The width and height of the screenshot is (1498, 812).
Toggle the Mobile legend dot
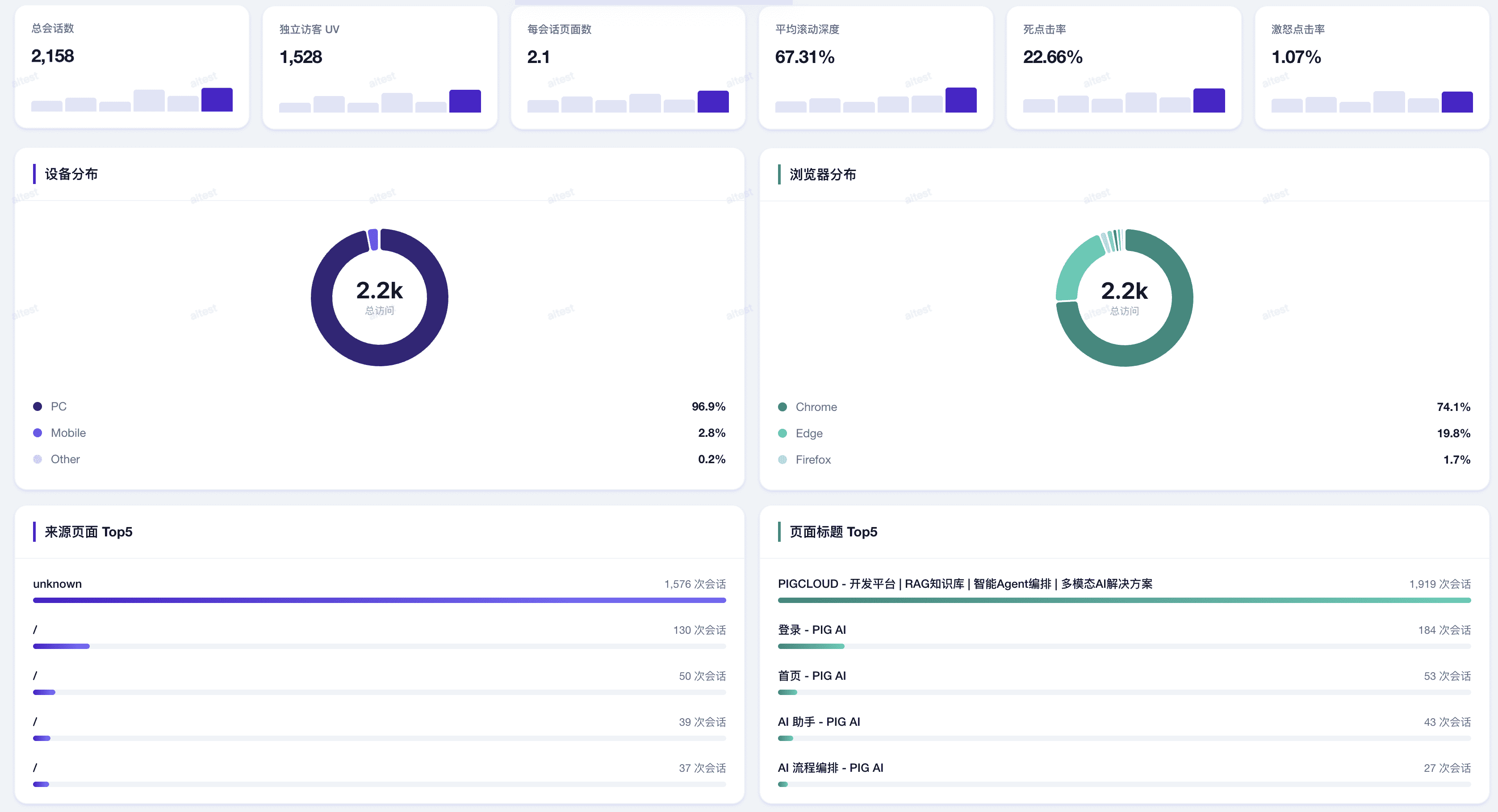coord(38,433)
